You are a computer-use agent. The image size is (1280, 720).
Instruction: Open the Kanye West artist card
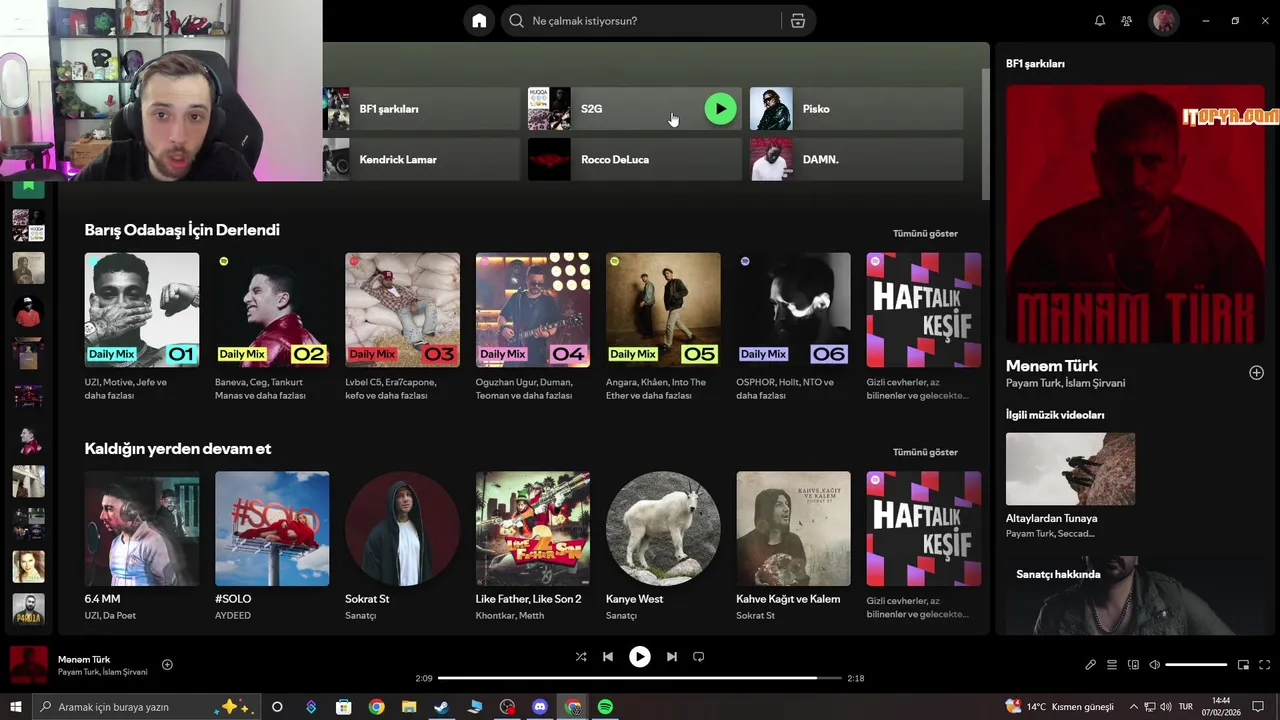tap(663, 546)
